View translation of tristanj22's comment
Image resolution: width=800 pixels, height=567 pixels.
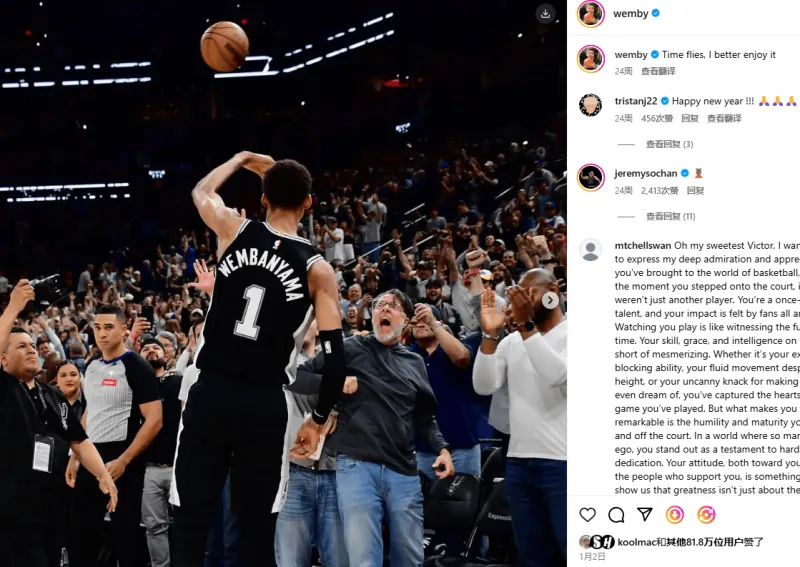[x=724, y=118]
